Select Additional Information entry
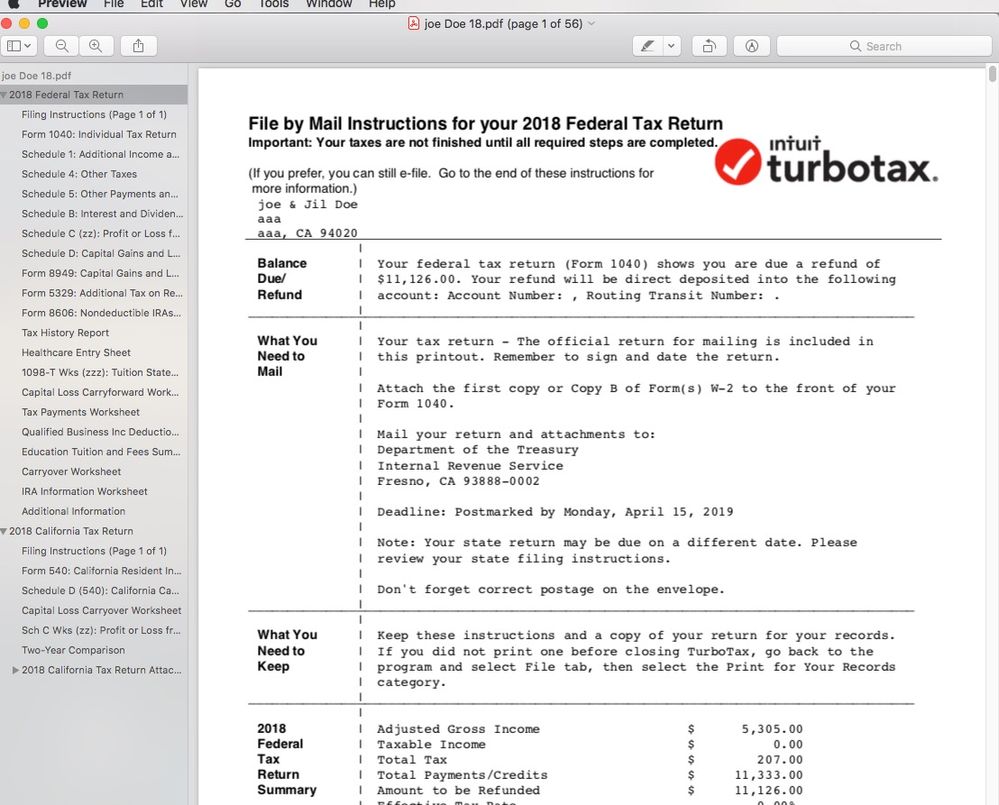999x805 pixels. (x=73, y=511)
